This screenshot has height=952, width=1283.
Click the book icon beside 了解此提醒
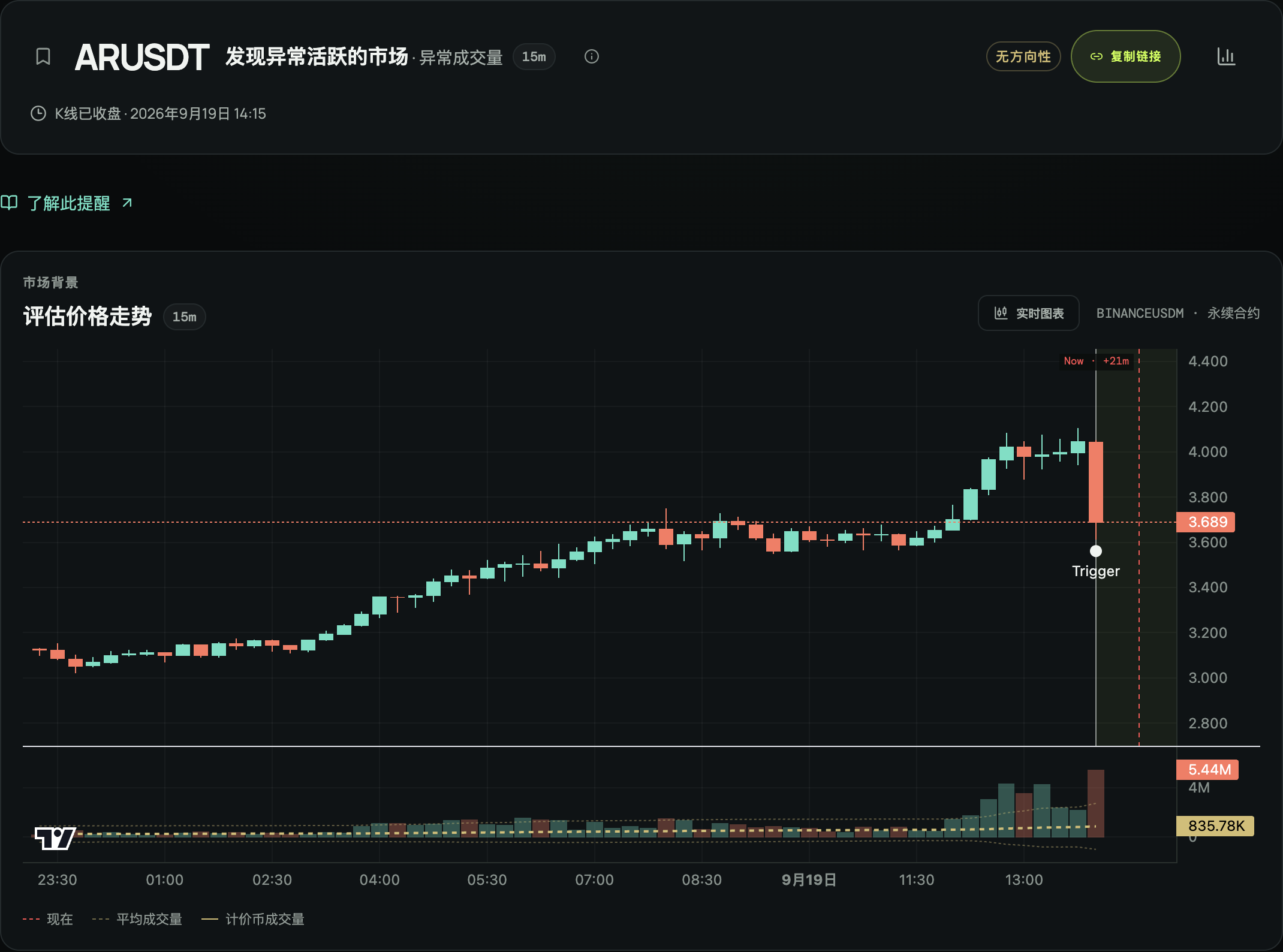pos(9,203)
